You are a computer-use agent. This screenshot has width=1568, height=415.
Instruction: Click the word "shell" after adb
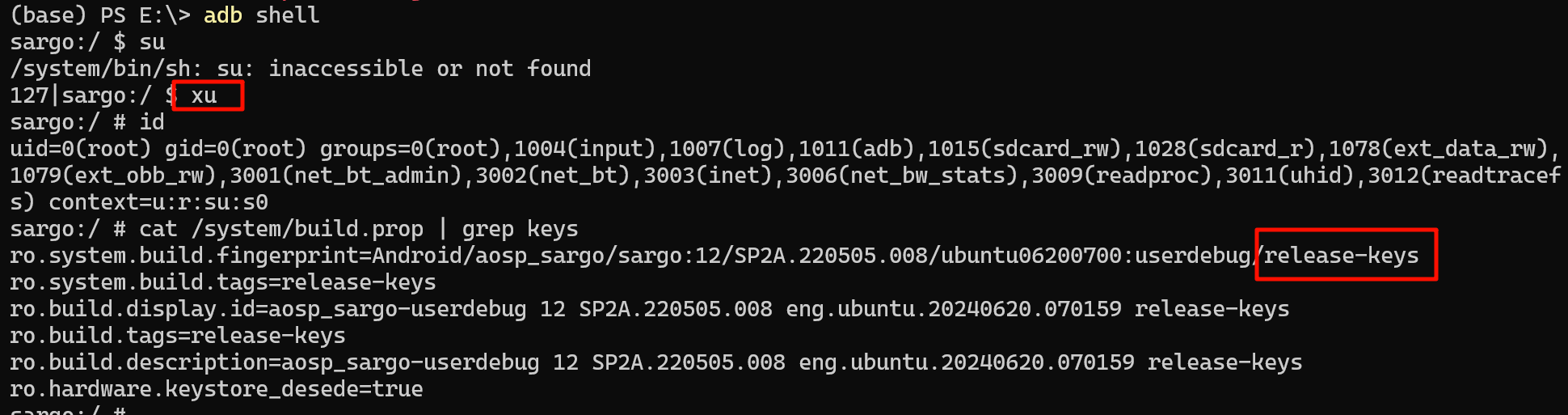[287, 15]
